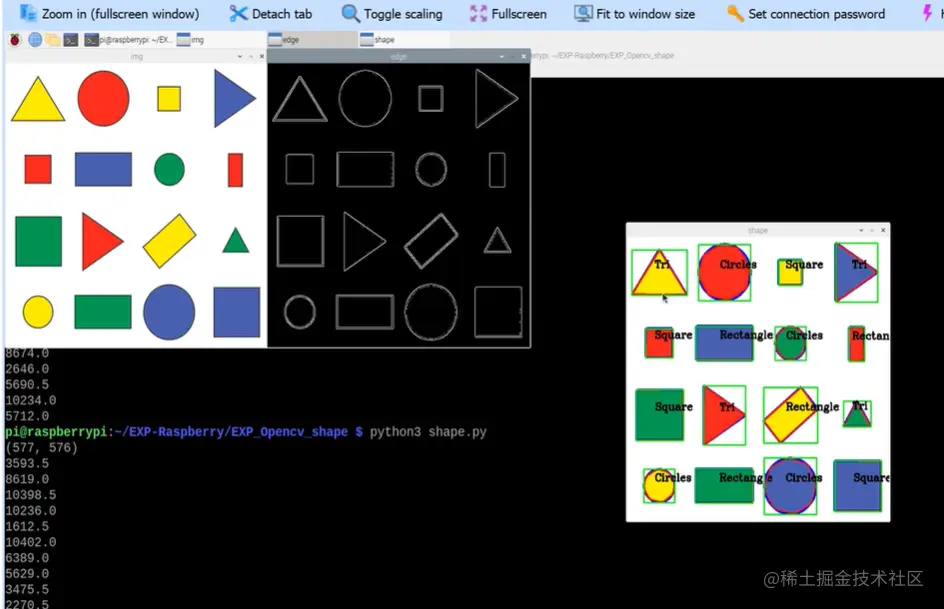Screen dimensions: 944x609
Task: Click the green circle in the img window
Action: click(x=169, y=169)
